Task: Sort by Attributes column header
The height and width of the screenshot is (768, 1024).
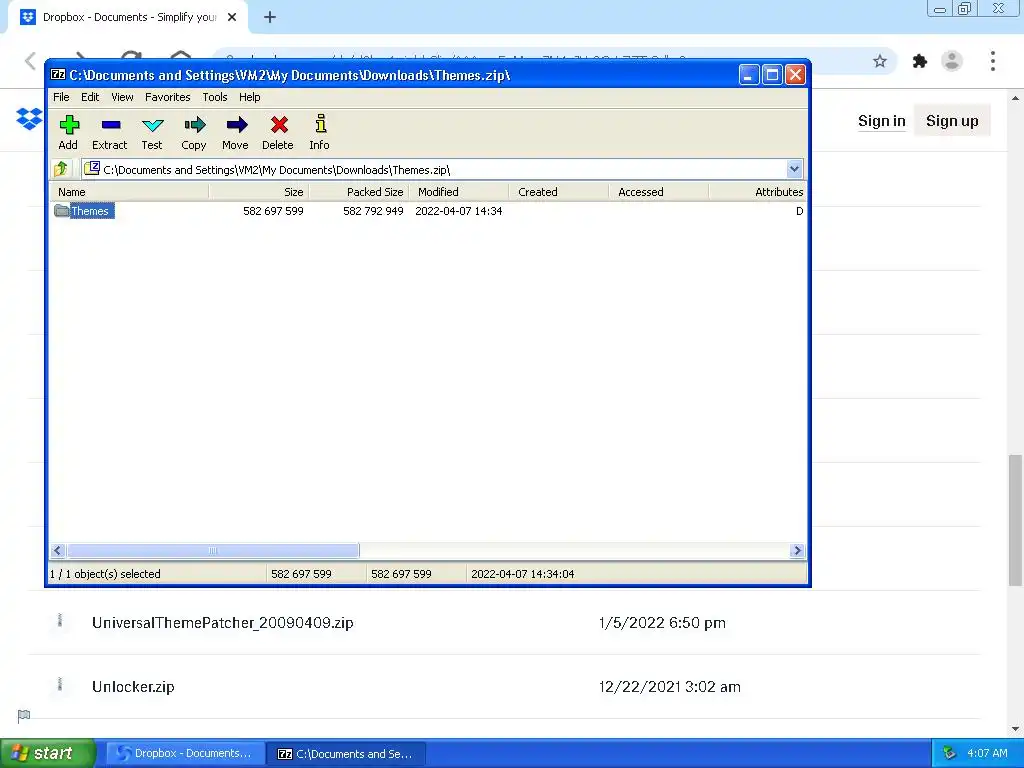Action: [758, 192]
